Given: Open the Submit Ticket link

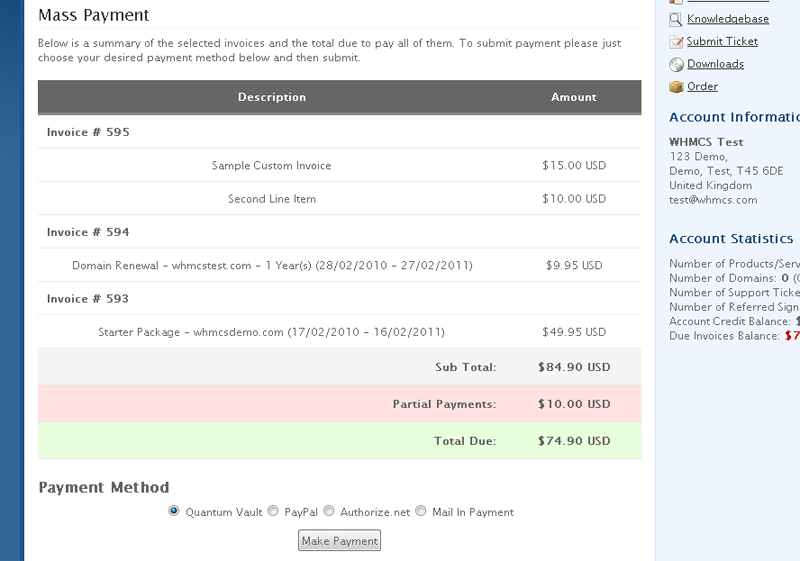Looking at the screenshot, I should point(722,41).
